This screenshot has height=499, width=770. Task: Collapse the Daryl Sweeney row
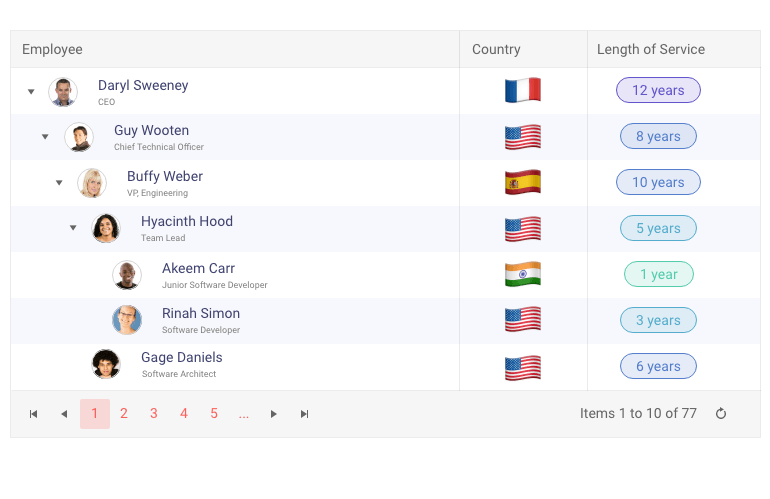pyautogui.click(x=31, y=92)
